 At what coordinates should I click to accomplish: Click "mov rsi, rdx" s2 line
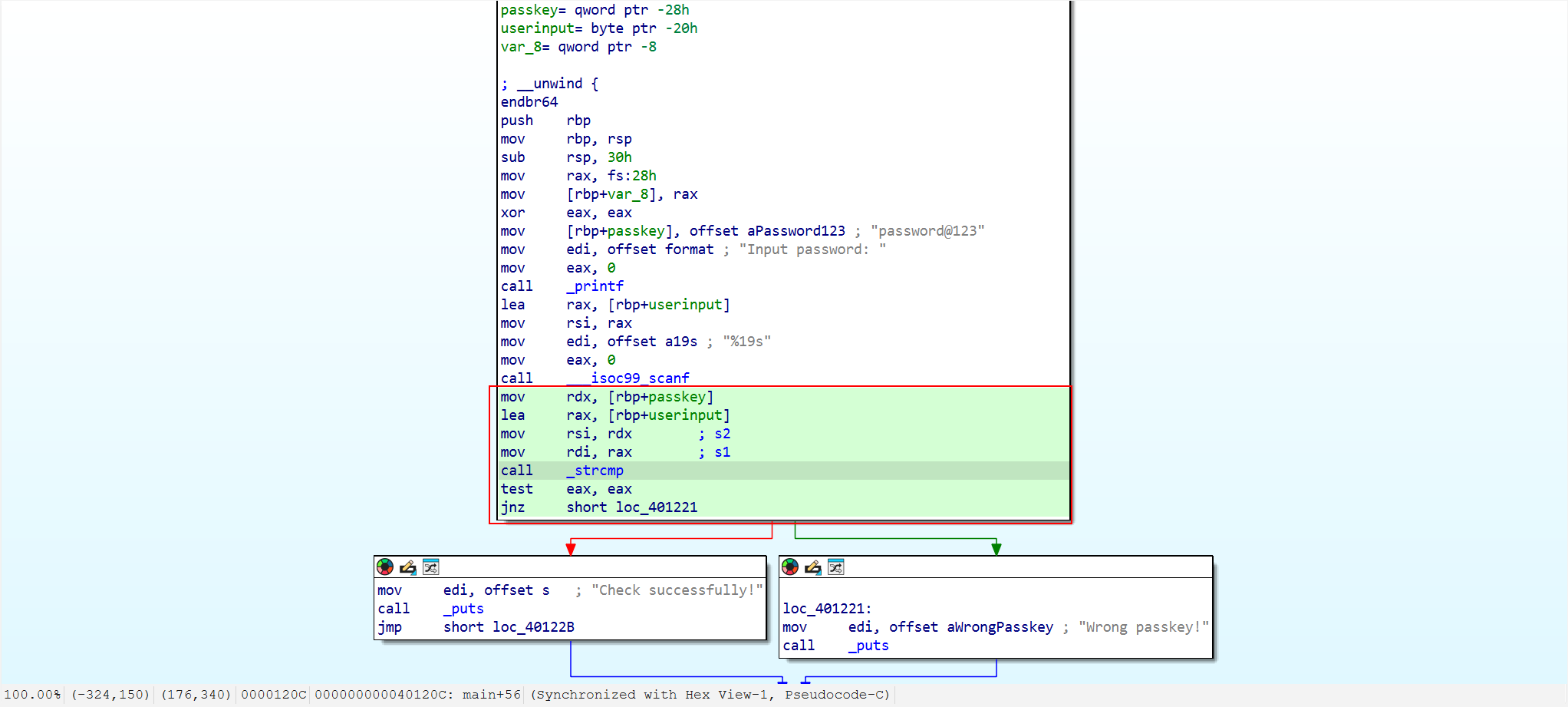(615, 434)
